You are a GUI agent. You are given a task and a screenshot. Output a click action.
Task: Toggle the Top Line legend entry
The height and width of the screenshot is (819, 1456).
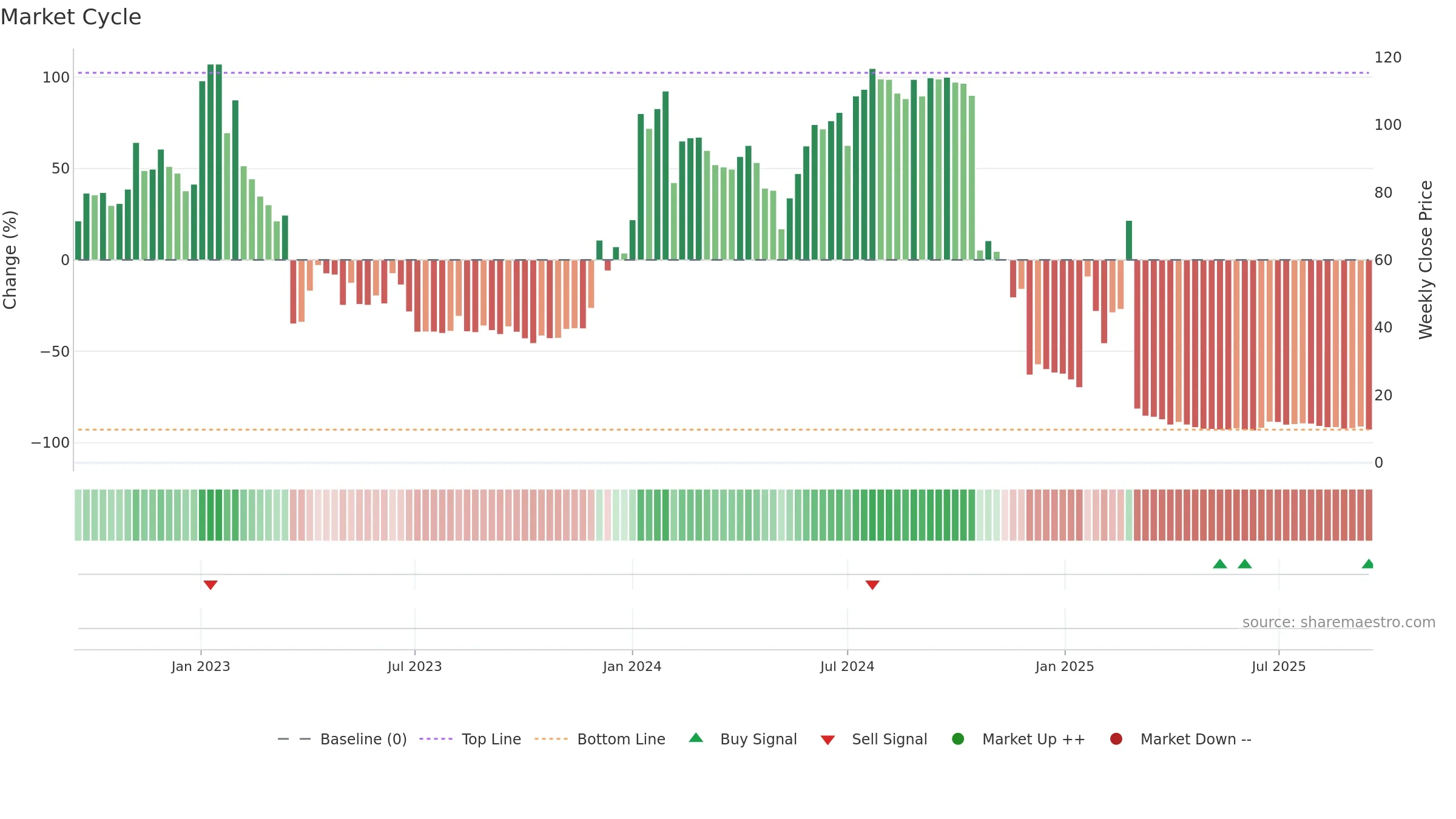[470, 739]
